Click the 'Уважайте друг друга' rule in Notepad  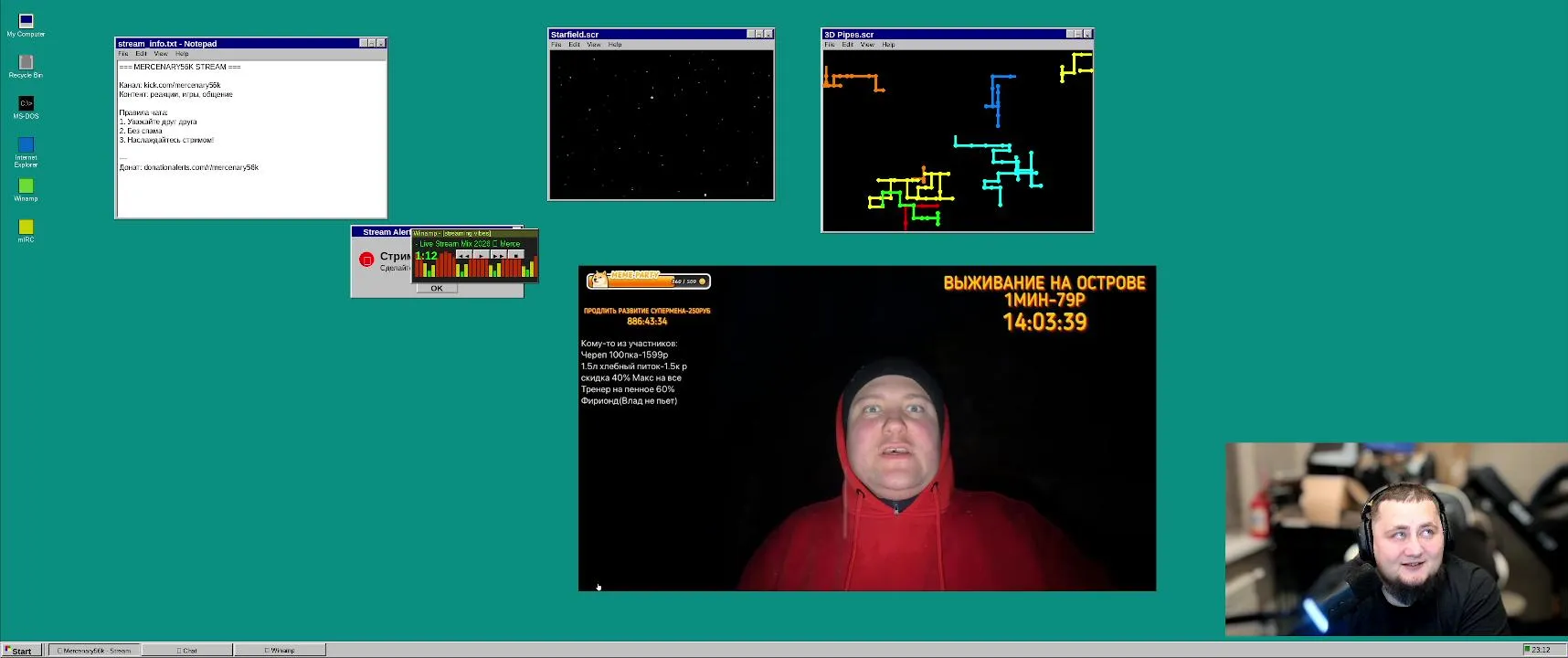pos(158,122)
